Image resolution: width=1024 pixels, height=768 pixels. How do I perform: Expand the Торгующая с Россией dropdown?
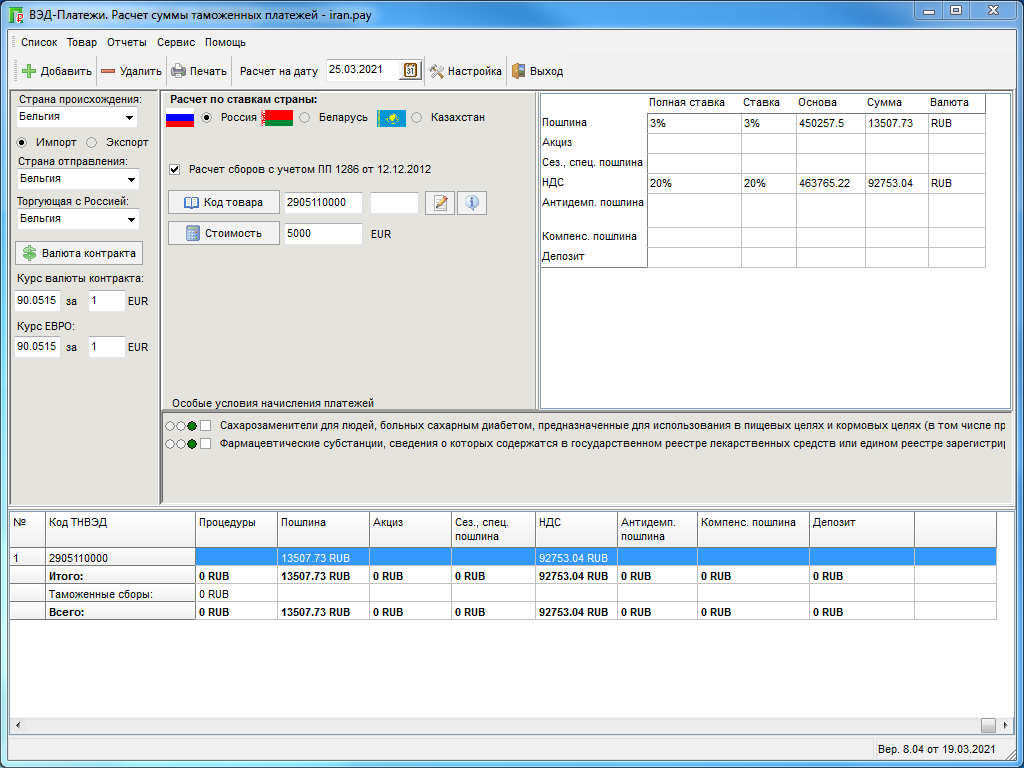coord(130,219)
